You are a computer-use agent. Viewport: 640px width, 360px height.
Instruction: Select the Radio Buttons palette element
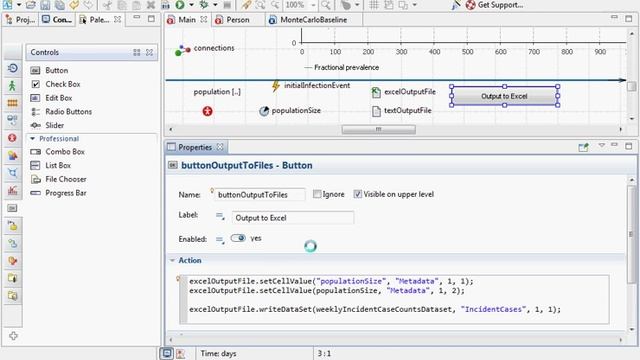pyautogui.click(x=61, y=111)
